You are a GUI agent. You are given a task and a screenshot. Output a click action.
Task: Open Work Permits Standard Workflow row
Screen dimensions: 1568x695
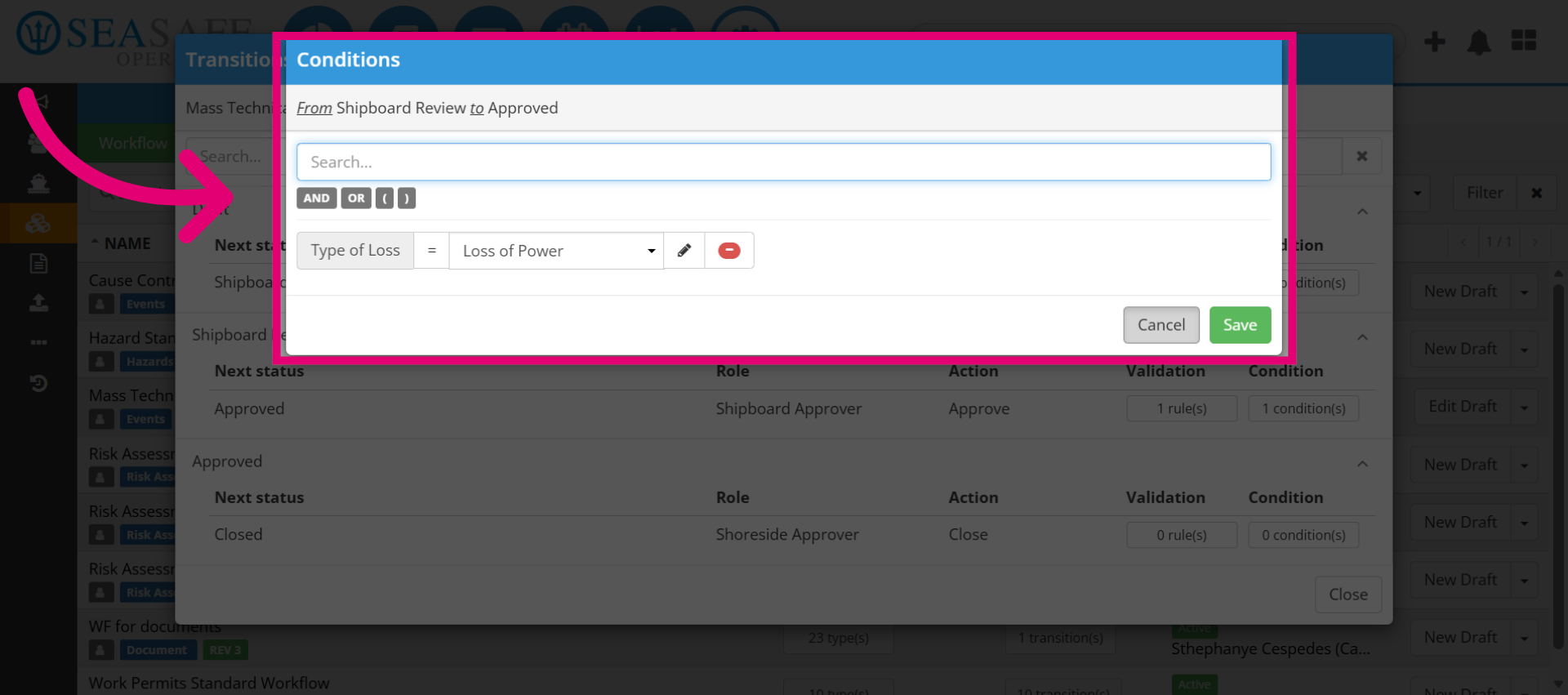pos(209,683)
